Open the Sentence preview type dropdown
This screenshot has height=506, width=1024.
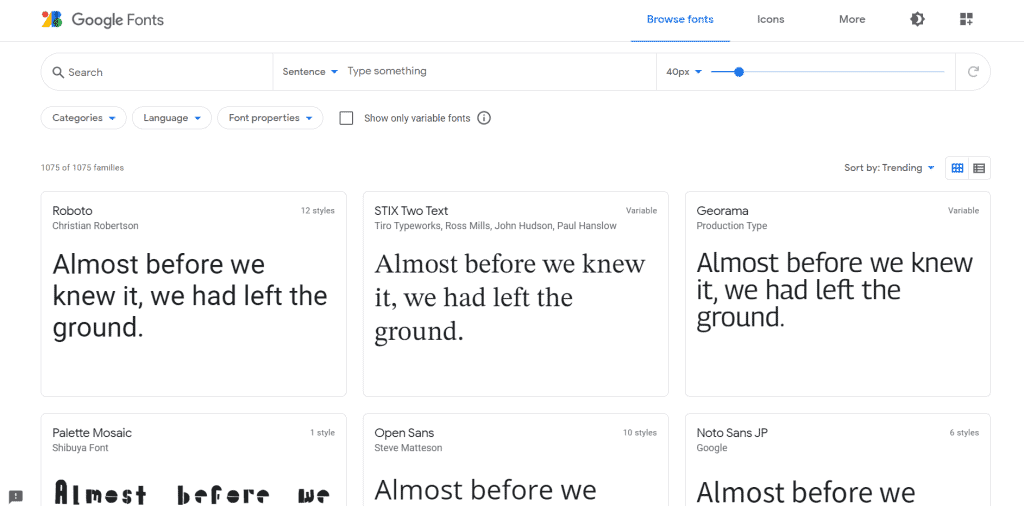click(310, 72)
